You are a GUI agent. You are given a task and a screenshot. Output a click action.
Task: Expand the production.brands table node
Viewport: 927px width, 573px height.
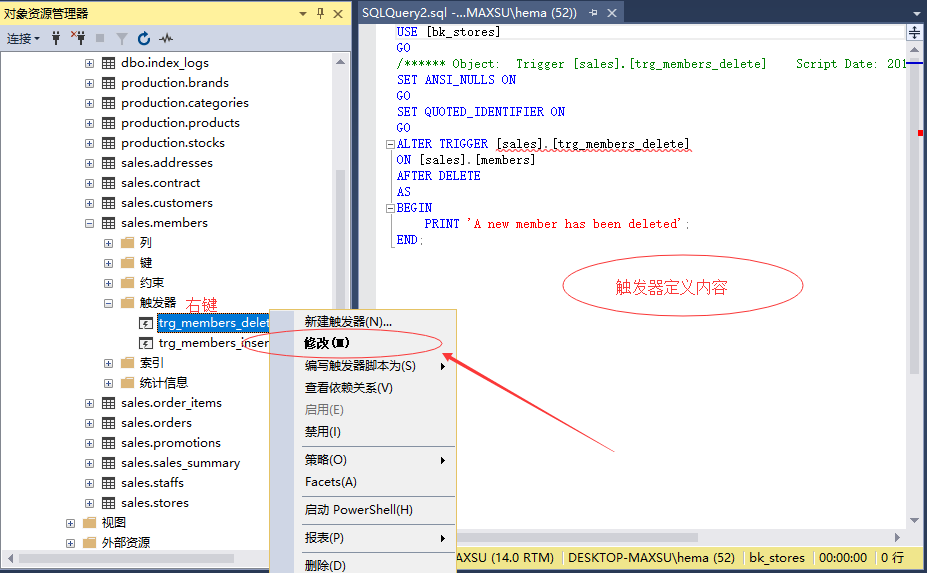tap(89, 83)
